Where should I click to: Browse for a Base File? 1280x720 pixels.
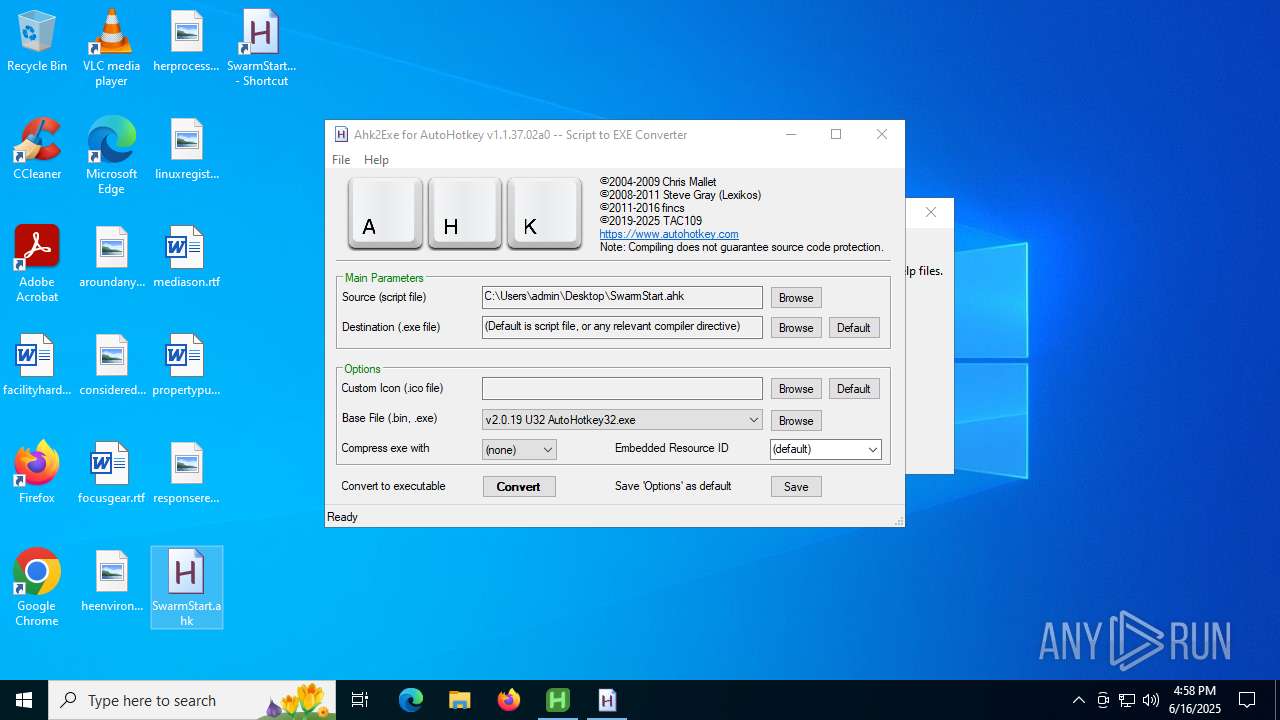click(x=796, y=421)
